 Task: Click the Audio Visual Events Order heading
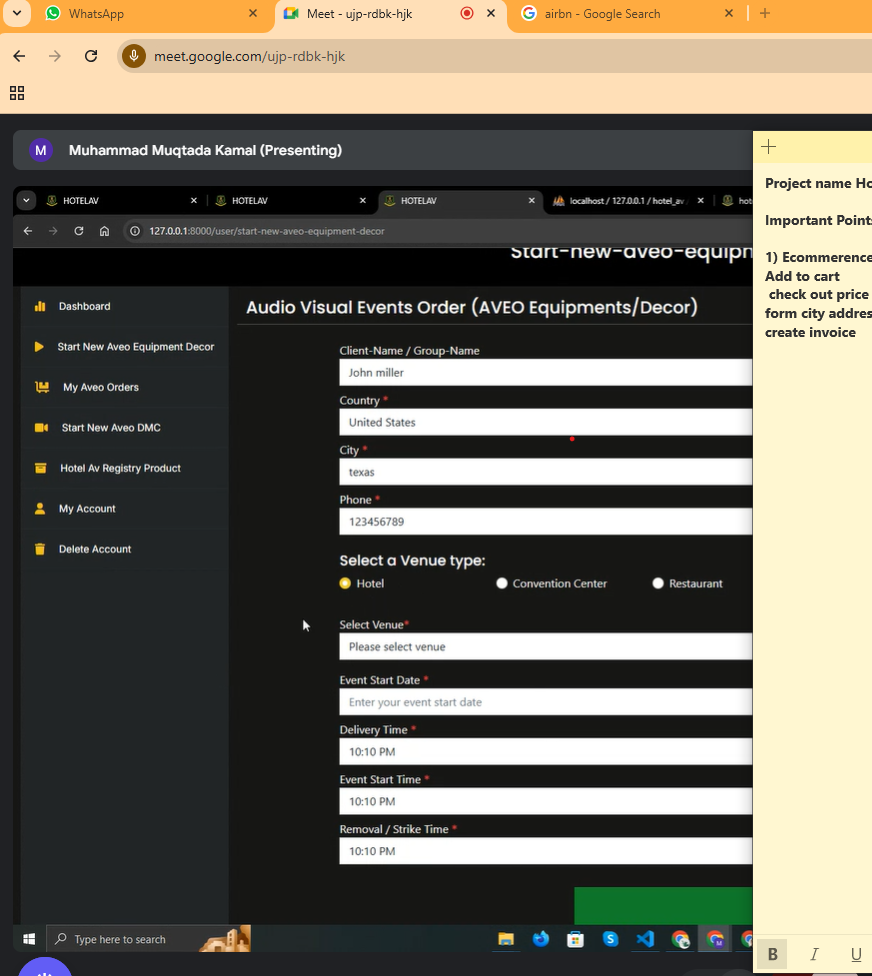tap(472, 307)
